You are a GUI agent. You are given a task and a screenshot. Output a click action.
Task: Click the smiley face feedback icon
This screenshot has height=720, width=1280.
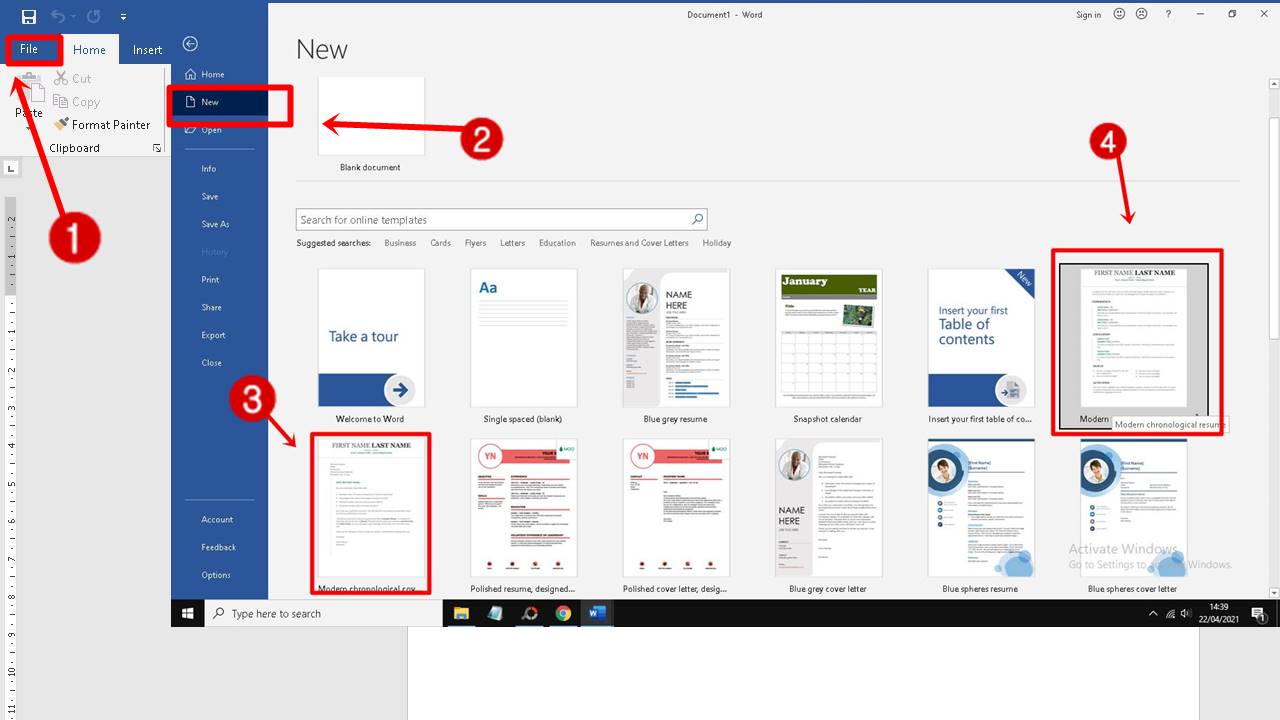[1119, 14]
